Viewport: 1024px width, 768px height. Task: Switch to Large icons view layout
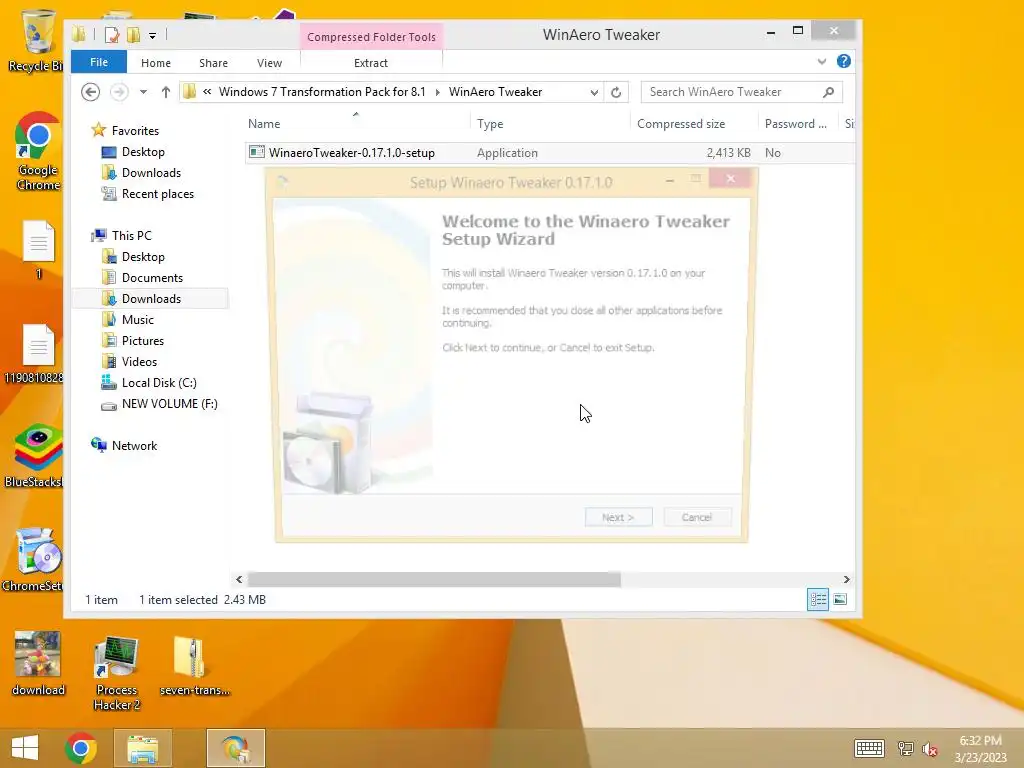(x=840, y=600)
